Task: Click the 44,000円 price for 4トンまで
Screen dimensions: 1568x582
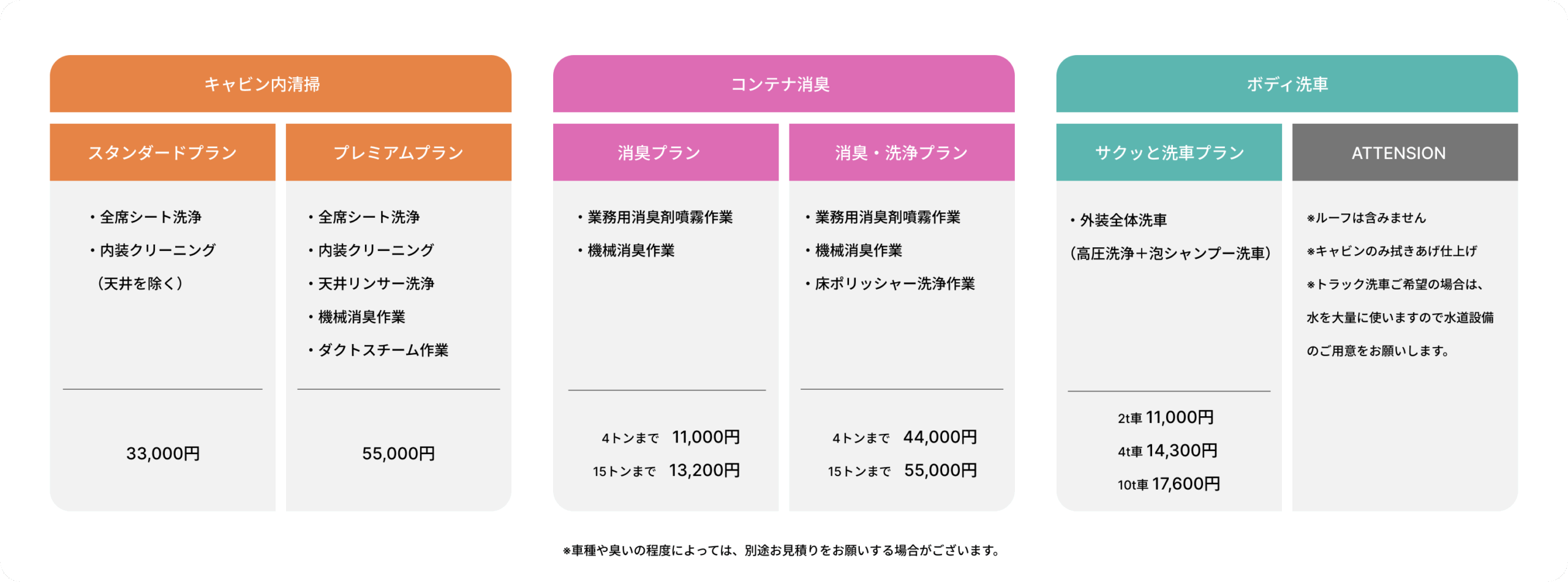Action: pyautogui.click(x=940, y=437)
